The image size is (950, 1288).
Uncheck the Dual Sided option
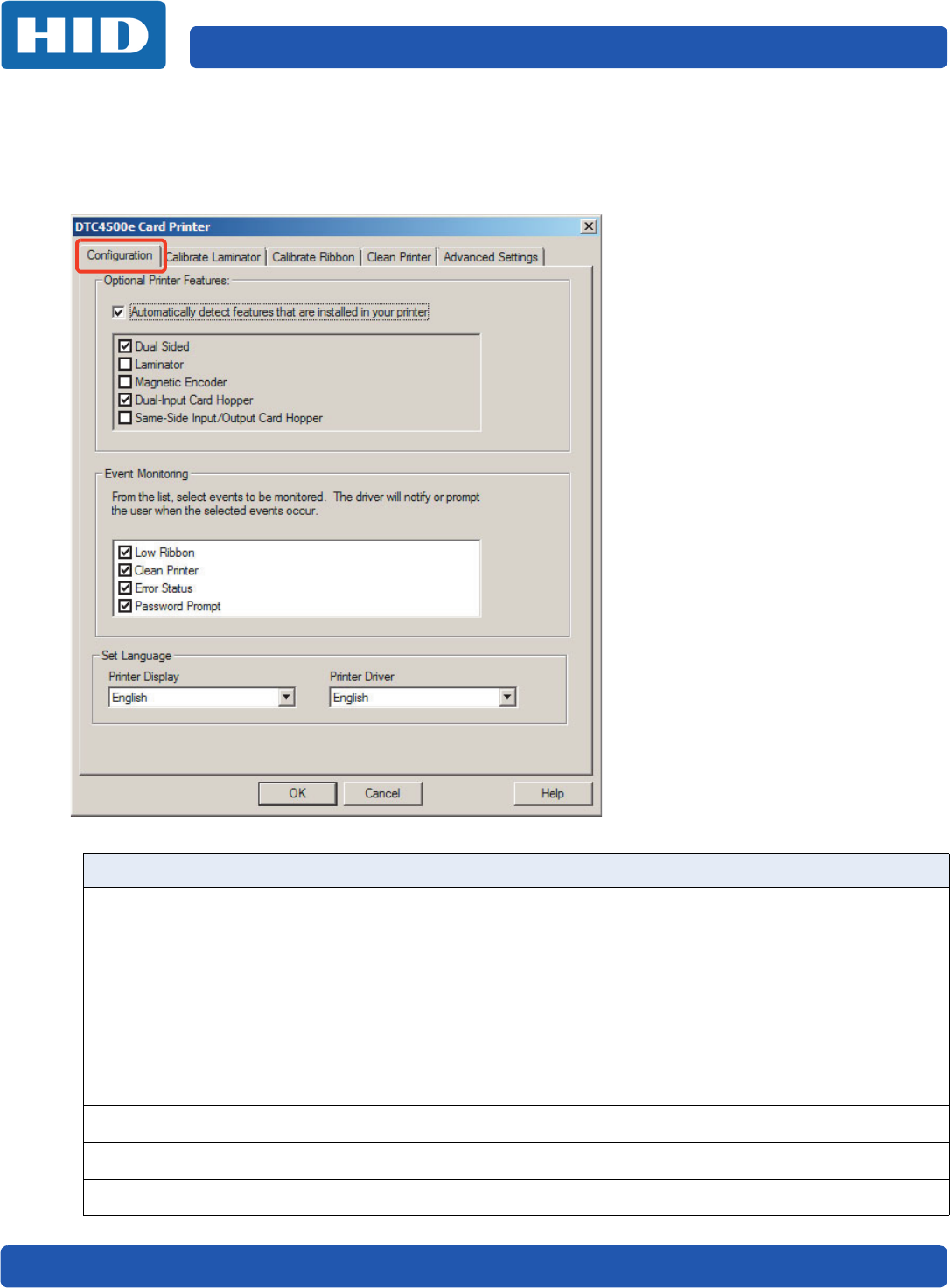(x=125, y=346)
